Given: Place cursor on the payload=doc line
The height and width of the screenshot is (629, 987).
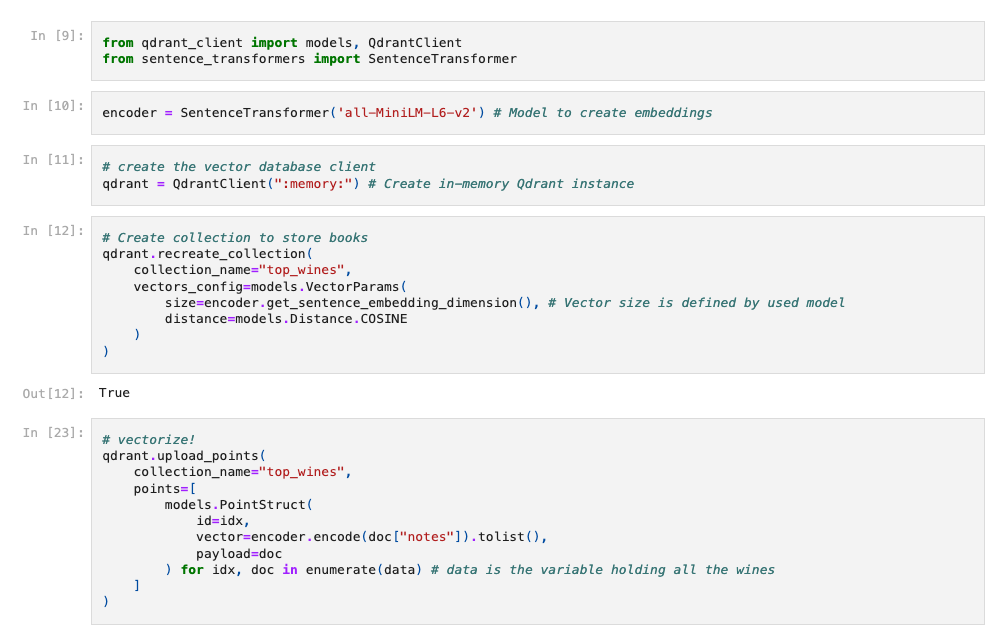Looking at the screenshot, I should point(240,553).
